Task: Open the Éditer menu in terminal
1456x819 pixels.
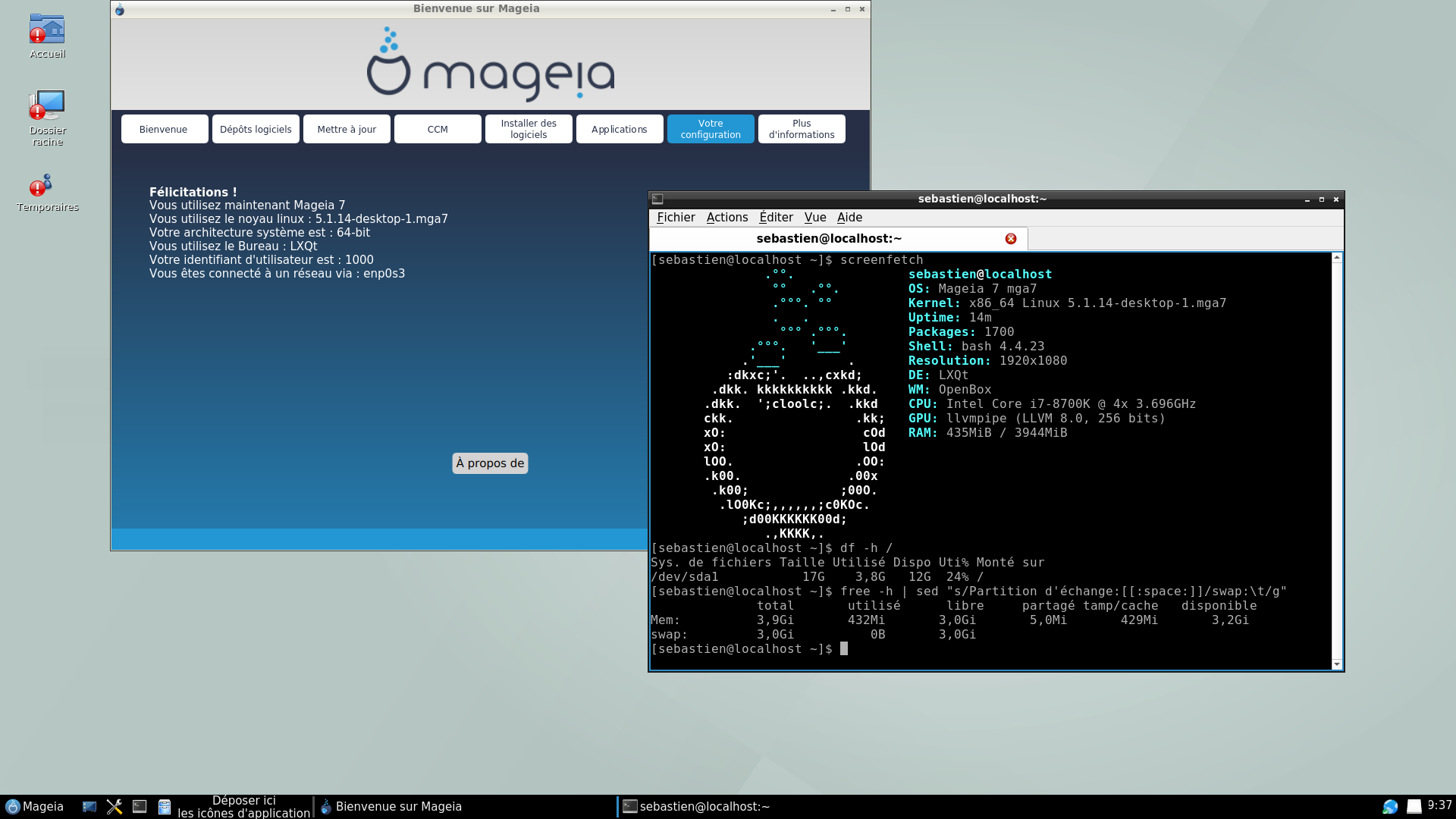Action: point(776,218)
